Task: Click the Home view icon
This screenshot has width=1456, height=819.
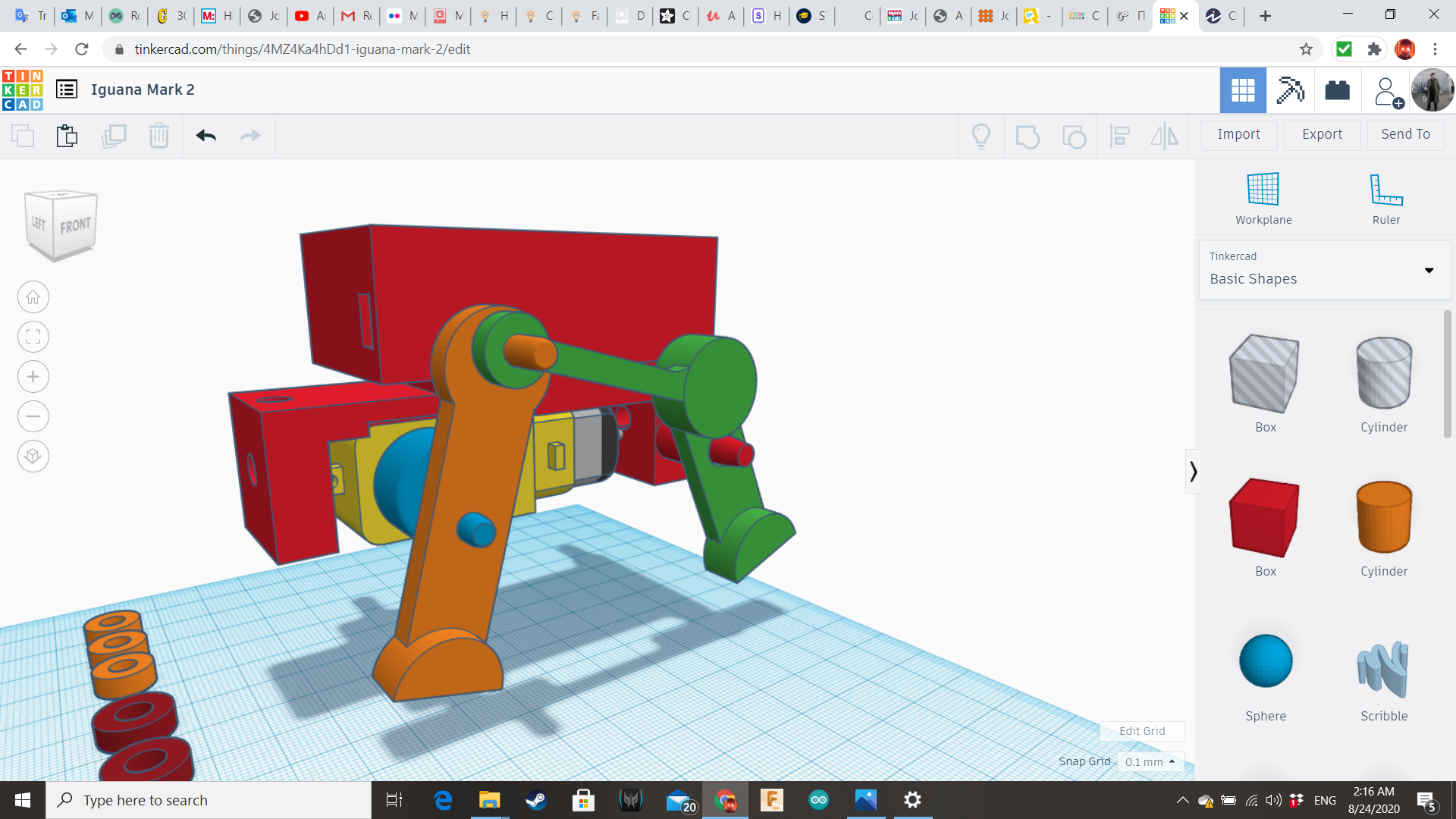Action: (33, 297)
